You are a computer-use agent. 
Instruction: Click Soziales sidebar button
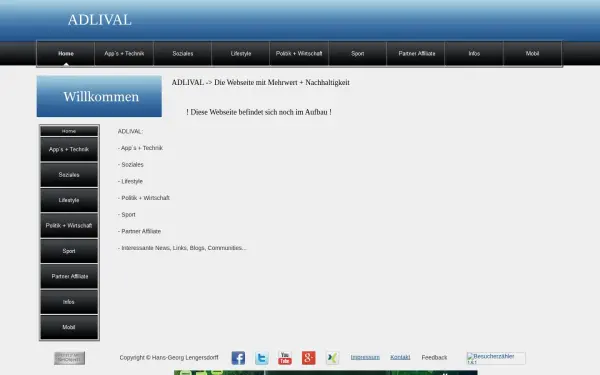pos(69,175)
